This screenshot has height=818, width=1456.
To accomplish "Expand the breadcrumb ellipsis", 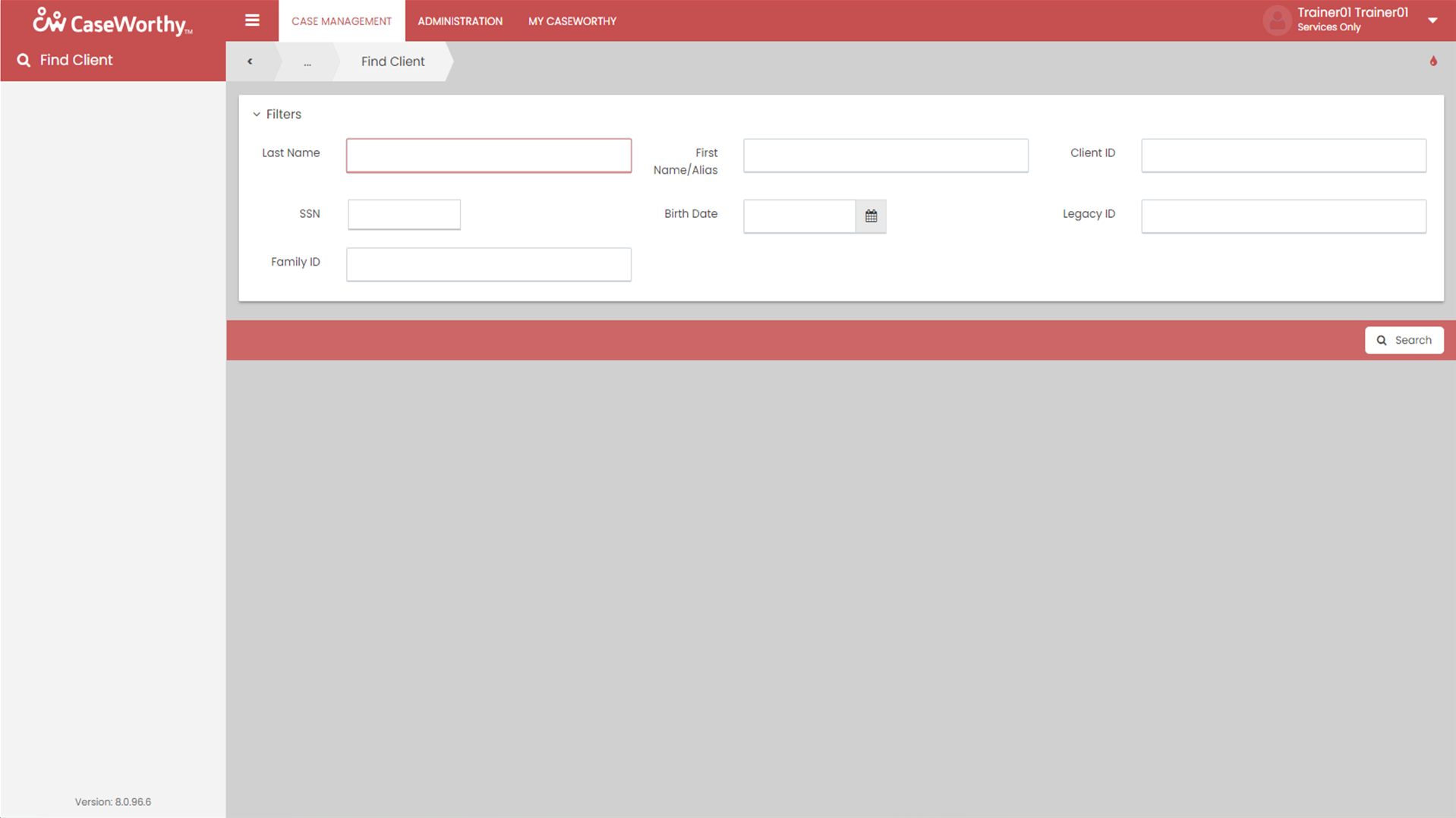I will 307,62.
